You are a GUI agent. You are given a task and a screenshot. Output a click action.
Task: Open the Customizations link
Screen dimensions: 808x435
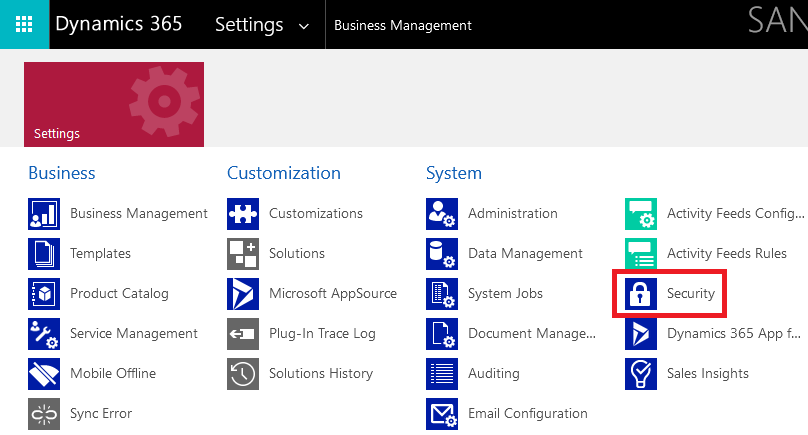[316, 213]
